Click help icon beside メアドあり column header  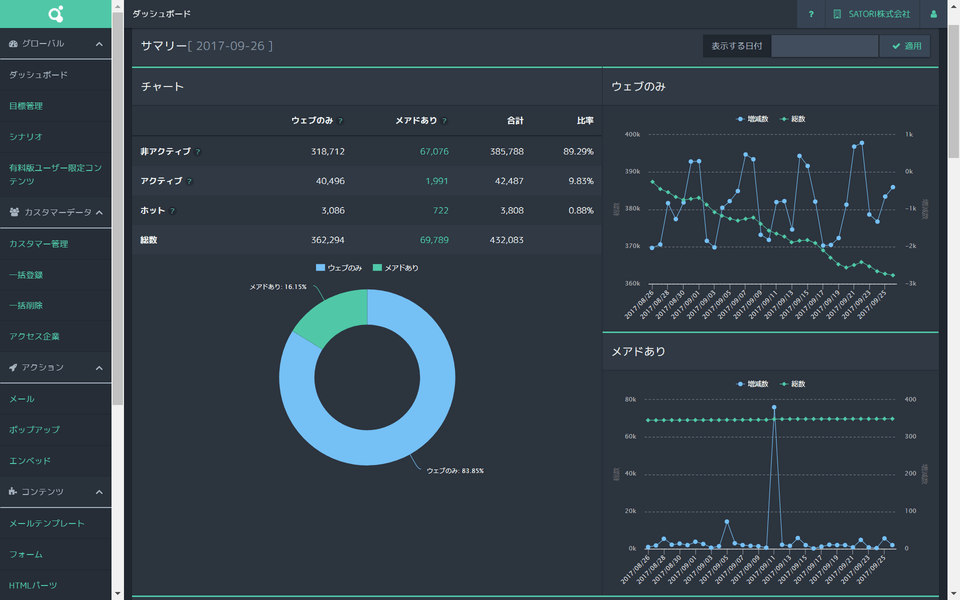coord(444,121)
